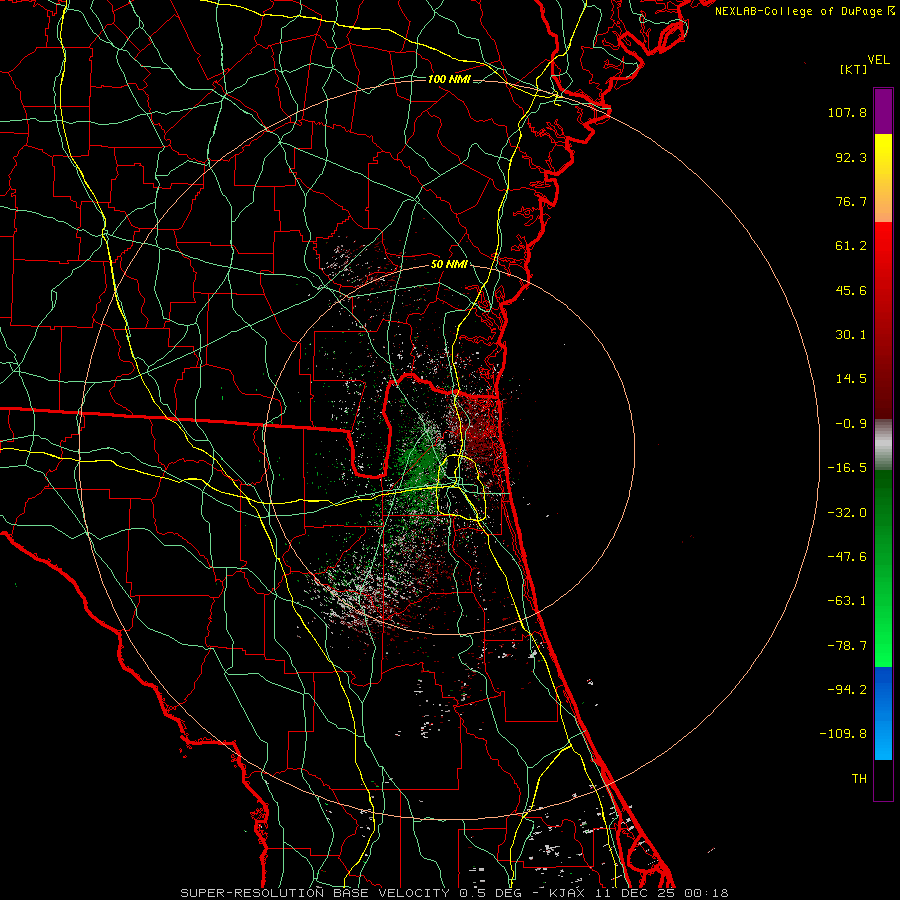Select the -16.5 velocity scale value
This screenshot has height=900, width=900.
pos(847,468)
